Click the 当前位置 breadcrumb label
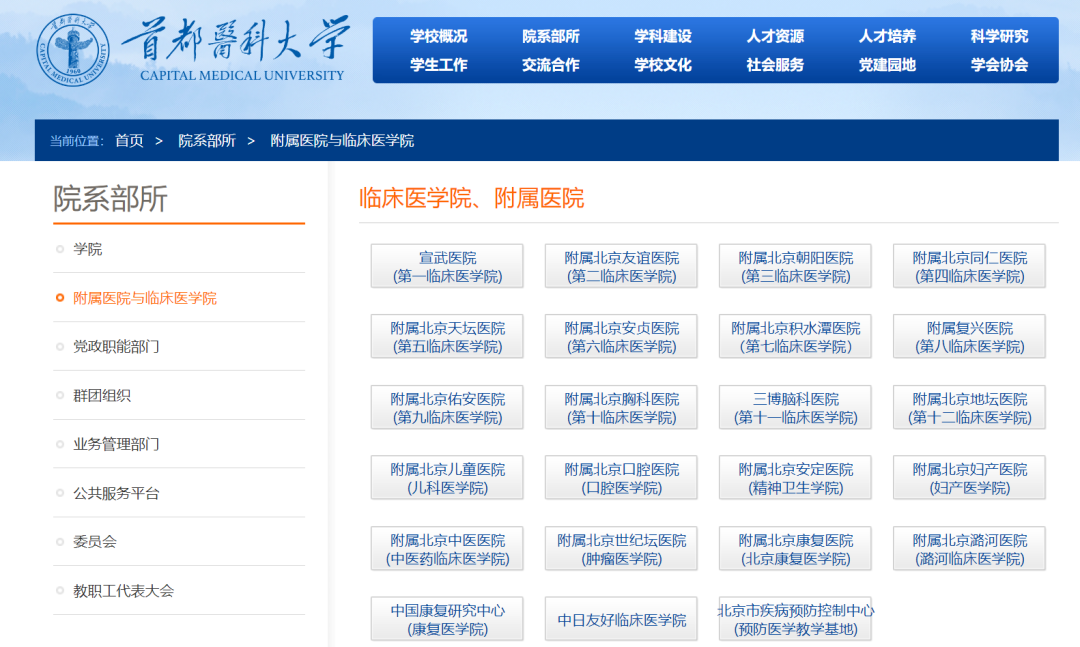1080x647 pixels. coord(76,141)
